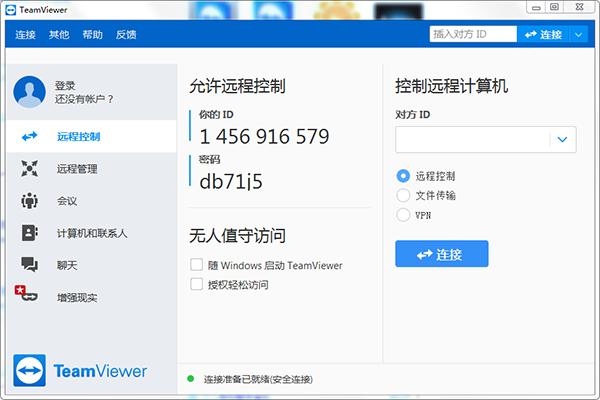Click the 对方 ID input box
600x400 pixels.
473,139
